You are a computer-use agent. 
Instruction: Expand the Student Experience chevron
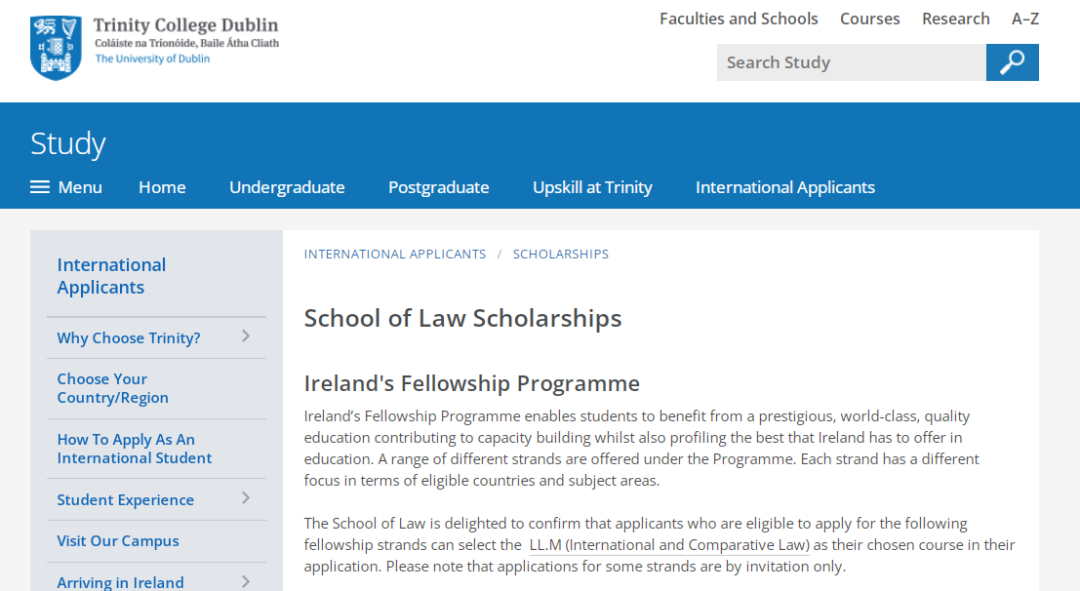click(x=246, y=498)
